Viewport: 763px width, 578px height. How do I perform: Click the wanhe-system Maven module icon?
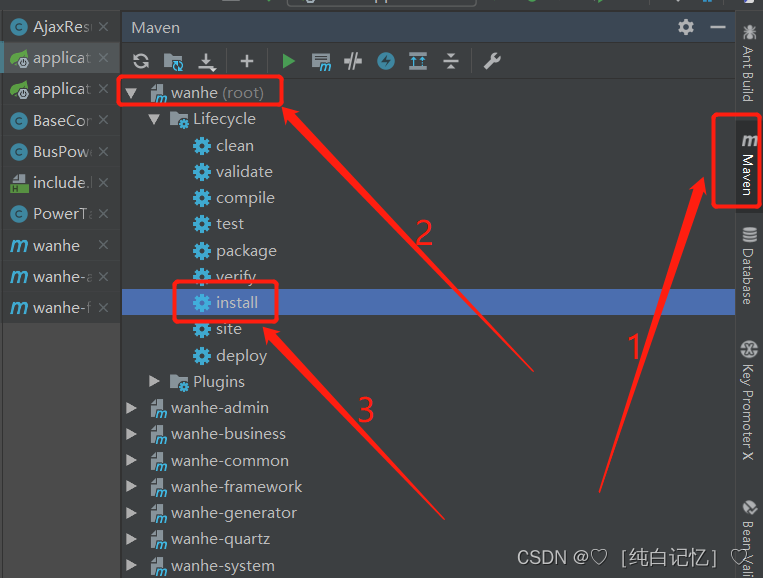tap(159, 566)
